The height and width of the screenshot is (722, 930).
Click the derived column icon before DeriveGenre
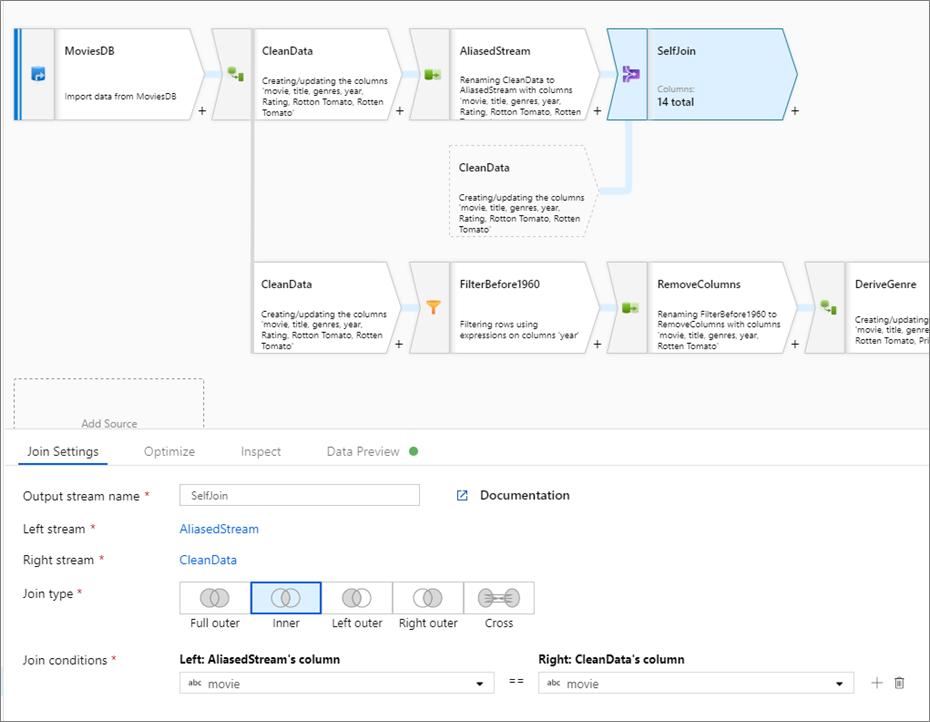click(x=827, y=308)
